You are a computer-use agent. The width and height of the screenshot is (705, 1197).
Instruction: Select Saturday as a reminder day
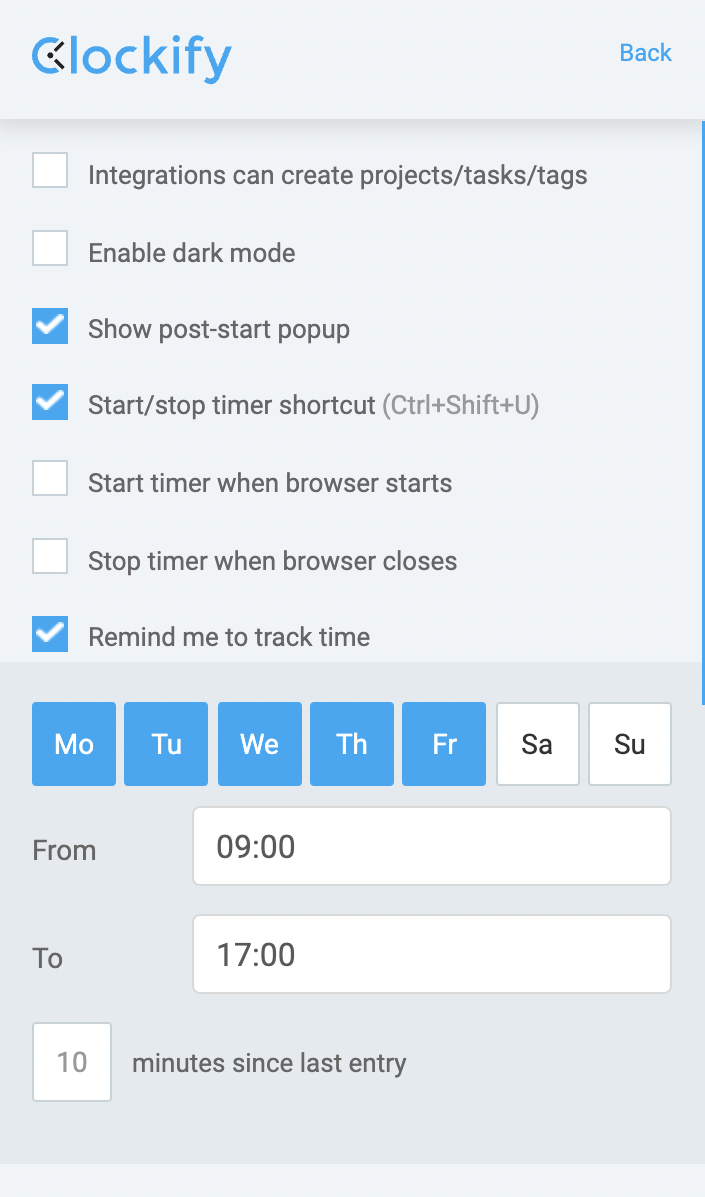coord(537,743)
